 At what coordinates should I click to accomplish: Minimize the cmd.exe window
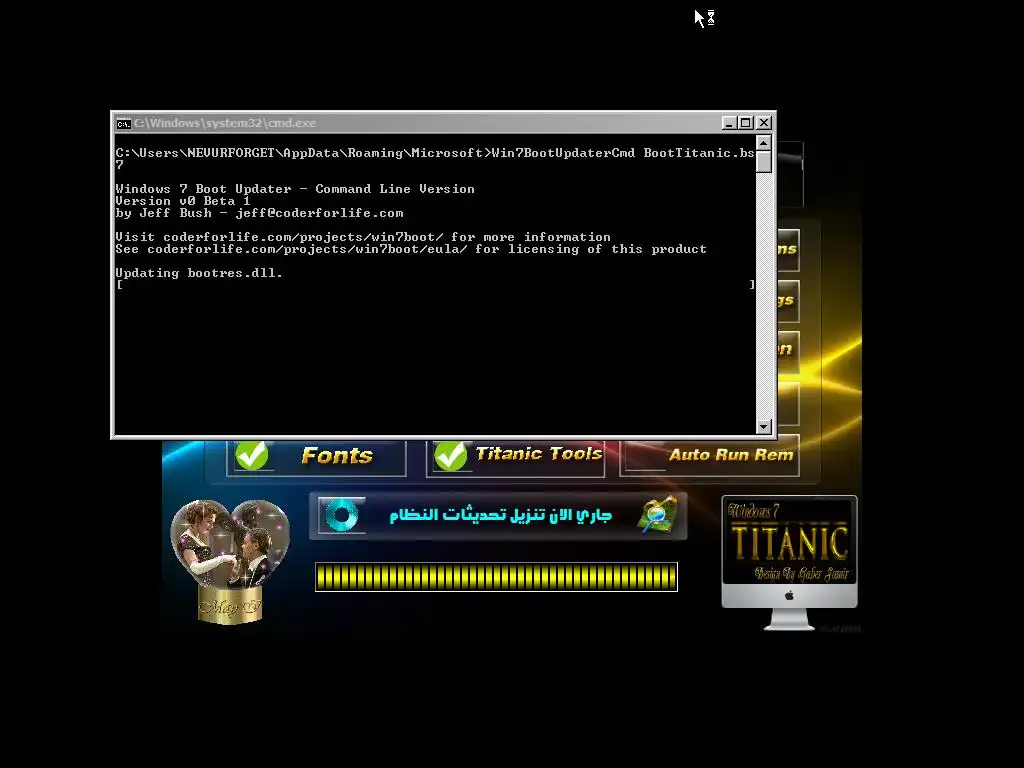pyautogui.click(x=729, y=123)
